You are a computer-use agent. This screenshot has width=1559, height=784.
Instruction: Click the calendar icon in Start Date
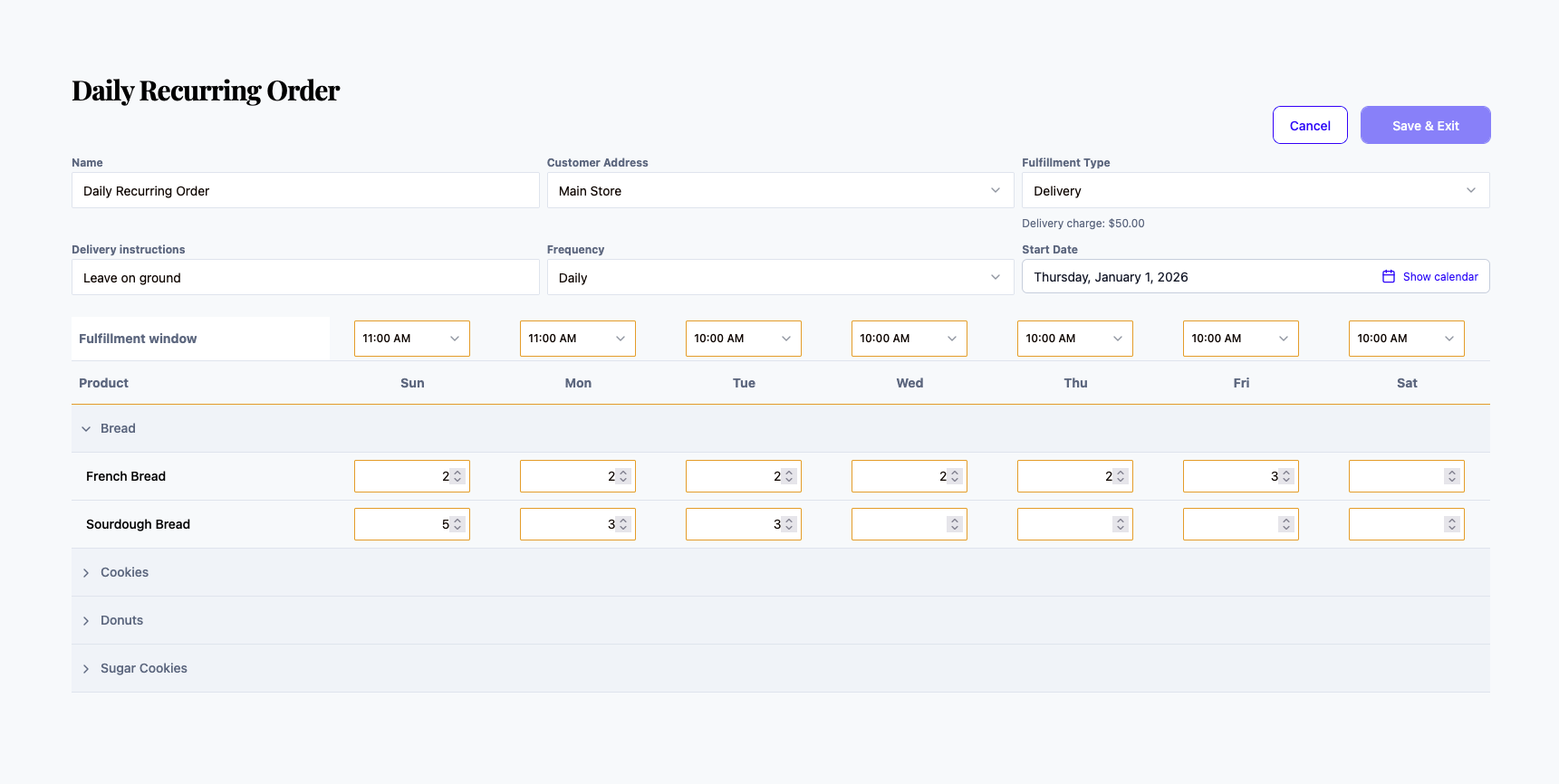[x=1388, y=277]
